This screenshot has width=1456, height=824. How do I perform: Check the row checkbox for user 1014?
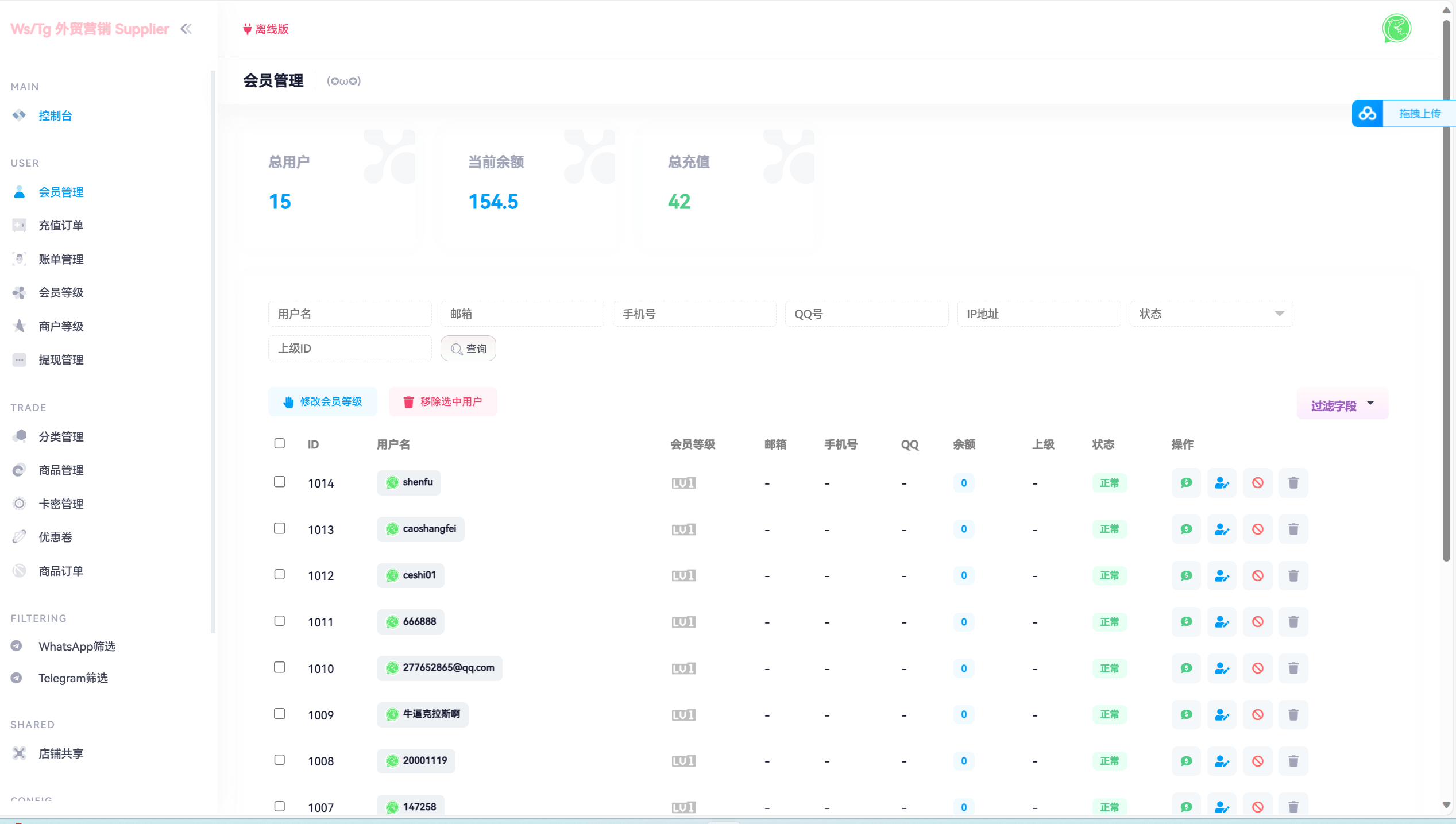tap(280, 482)
